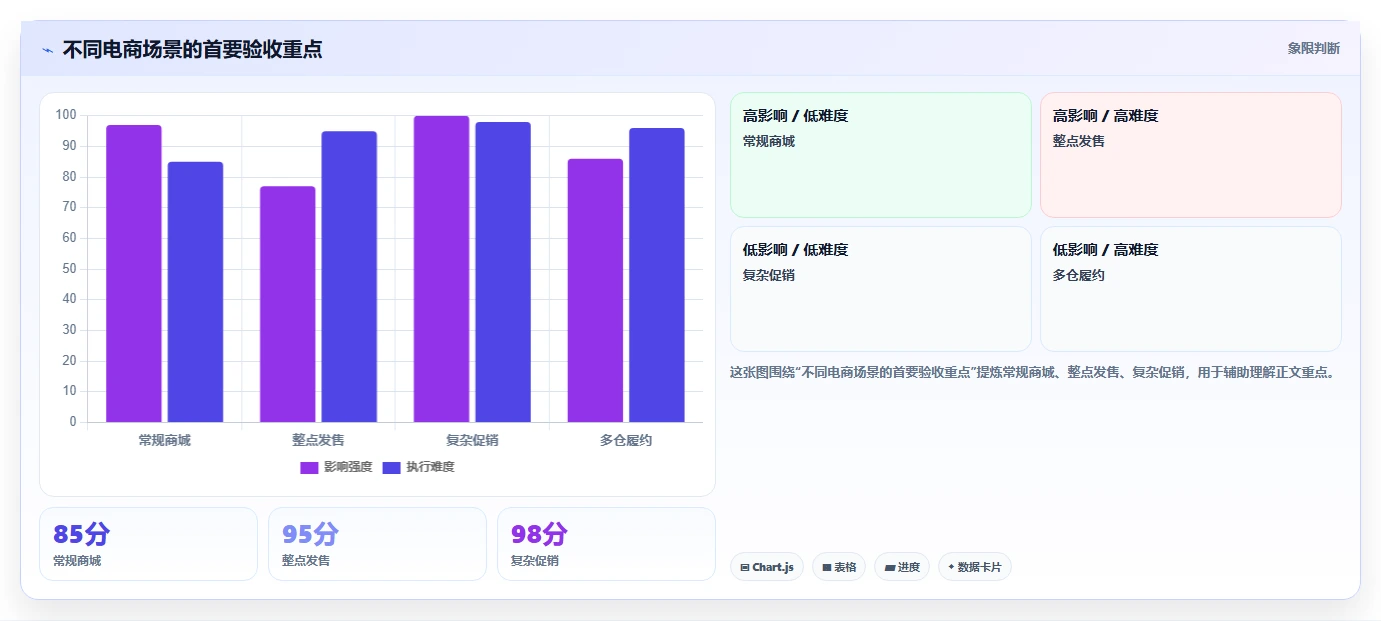Viewport: 1381px width, 621px height.
Task: Click the blue 执行难度 legend swatch
Action: (391, 467)
